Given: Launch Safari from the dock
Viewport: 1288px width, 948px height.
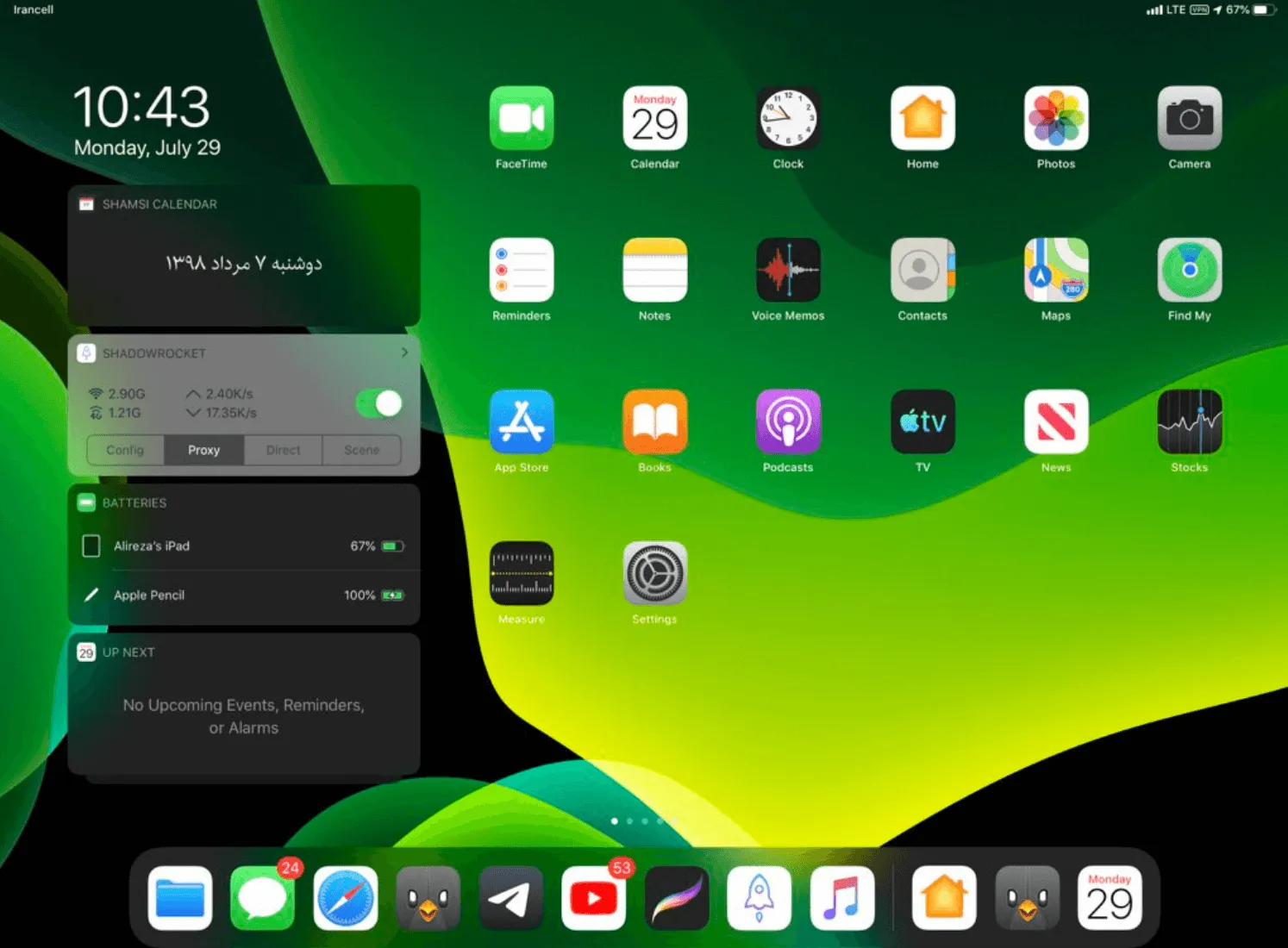Looking at the screenshot, I should (x=346, y=898).
